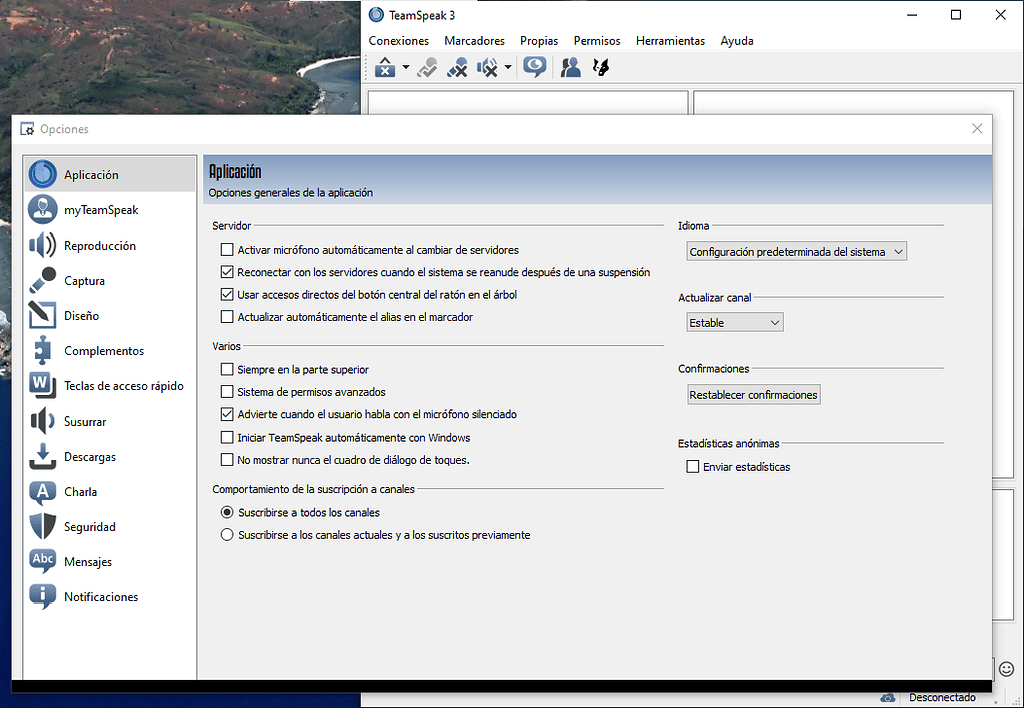This screenshot has height=708, width=1024.
Task: Click the mute speakers toolbar icon
Action: (x=487, y=68)
